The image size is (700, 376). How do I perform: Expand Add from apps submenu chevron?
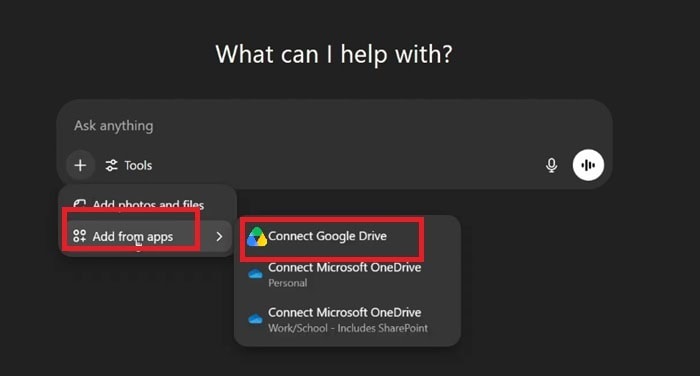coord(219,236)
